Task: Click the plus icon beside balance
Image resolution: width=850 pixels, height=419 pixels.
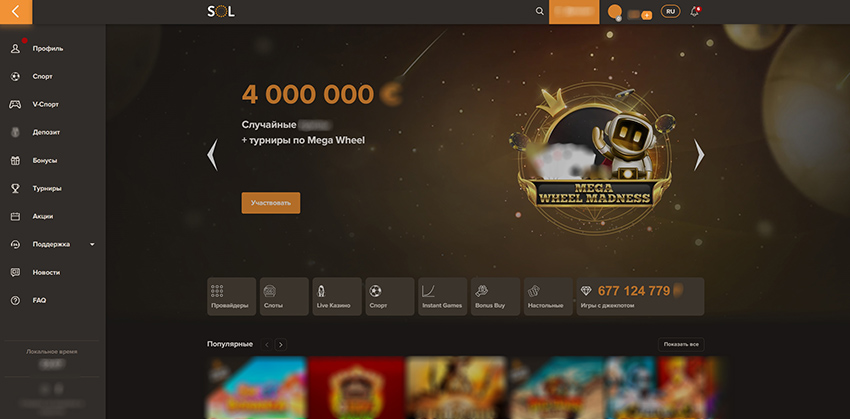Action: coord(646,15)
